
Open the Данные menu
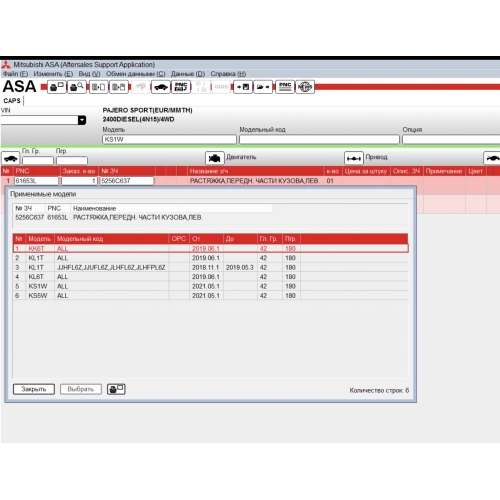(188, 74)
